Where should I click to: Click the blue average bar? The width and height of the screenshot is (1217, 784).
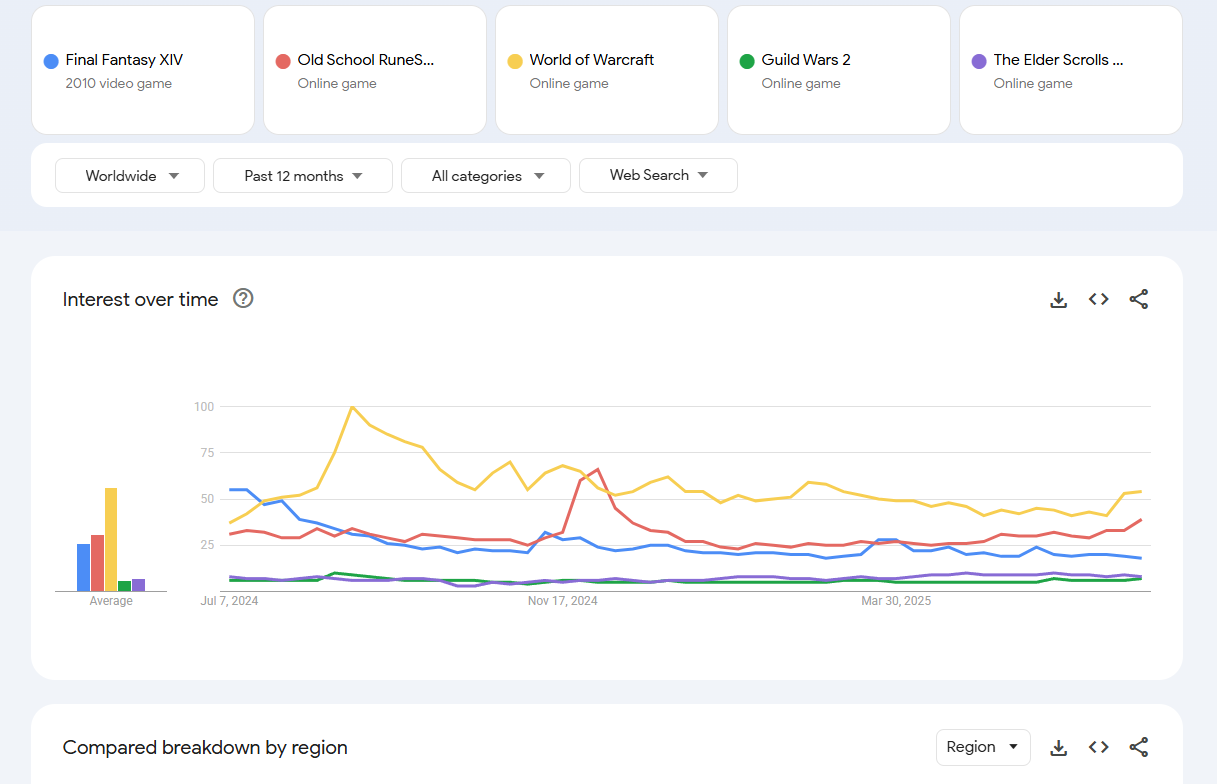coord(84,568)
